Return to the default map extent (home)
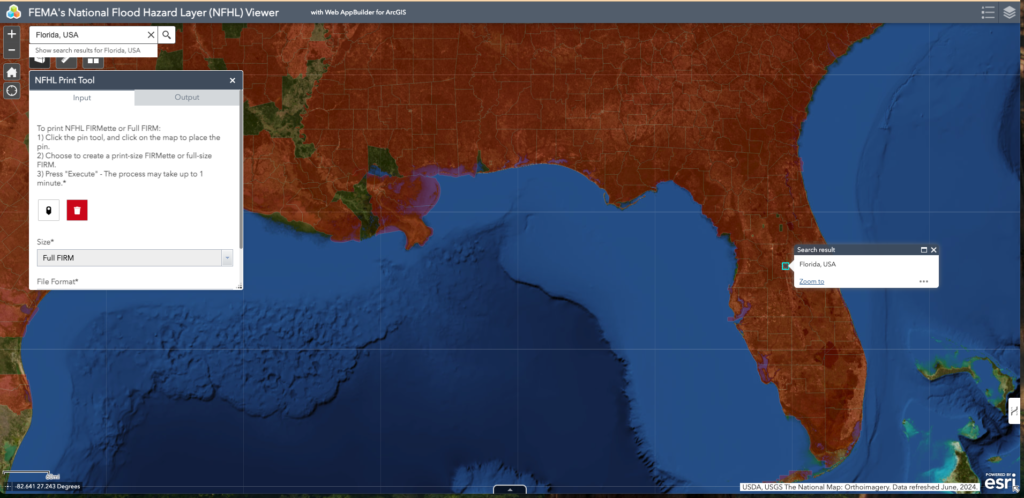1024x498 pixels. (12, 72)
